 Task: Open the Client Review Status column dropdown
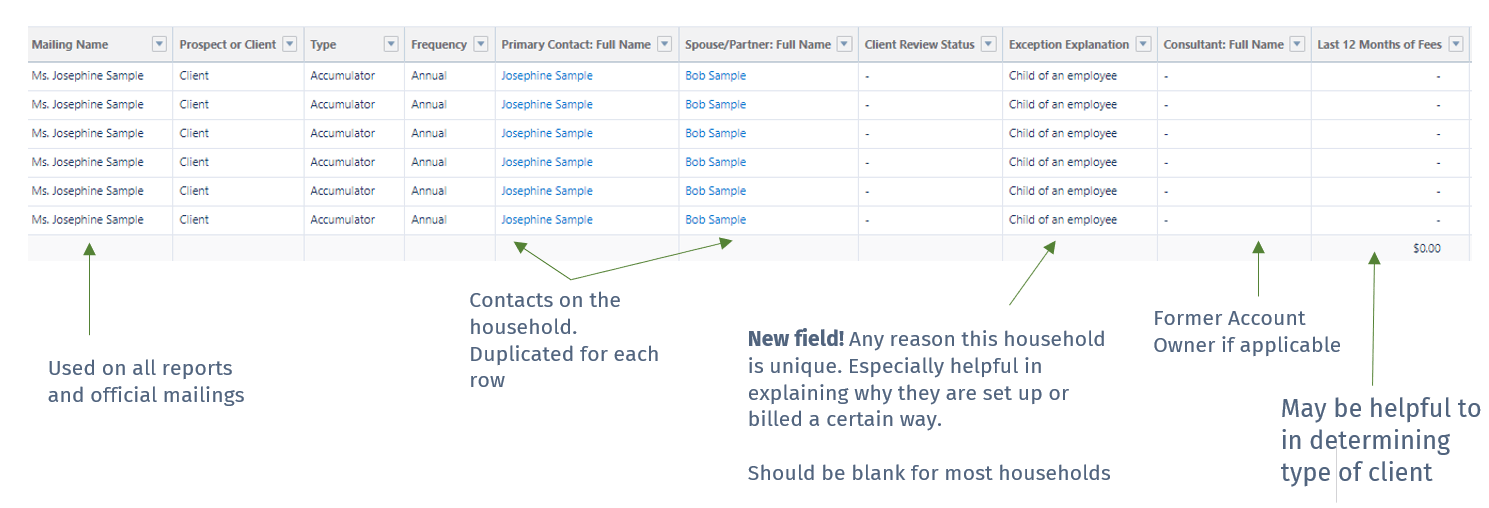click(989, 44)
